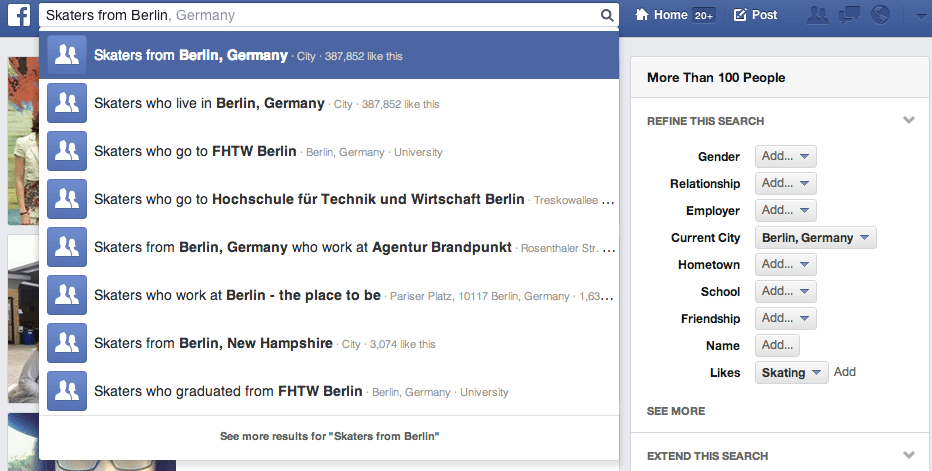Open the friend requests icon
932x471 pixels.
(x=818, y=15)
